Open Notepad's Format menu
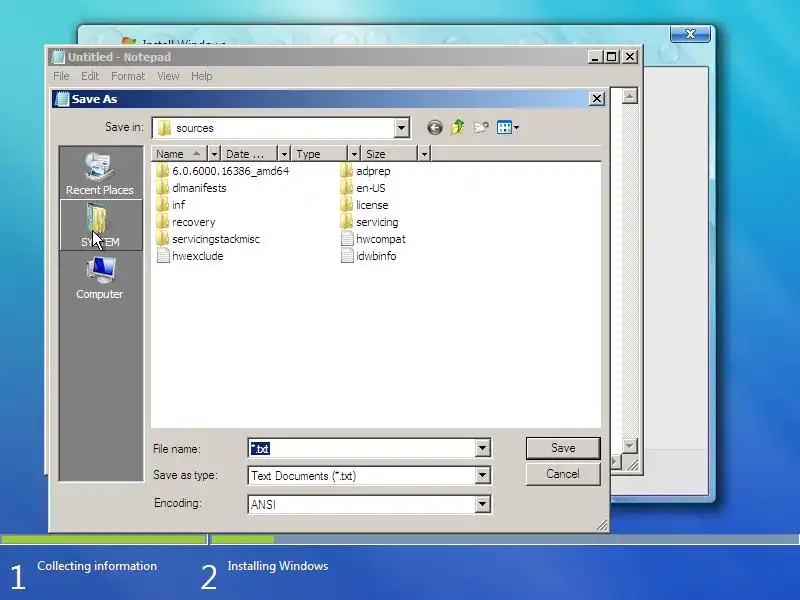The height and width of the screenshot is (600, 800). click(128, 76)
